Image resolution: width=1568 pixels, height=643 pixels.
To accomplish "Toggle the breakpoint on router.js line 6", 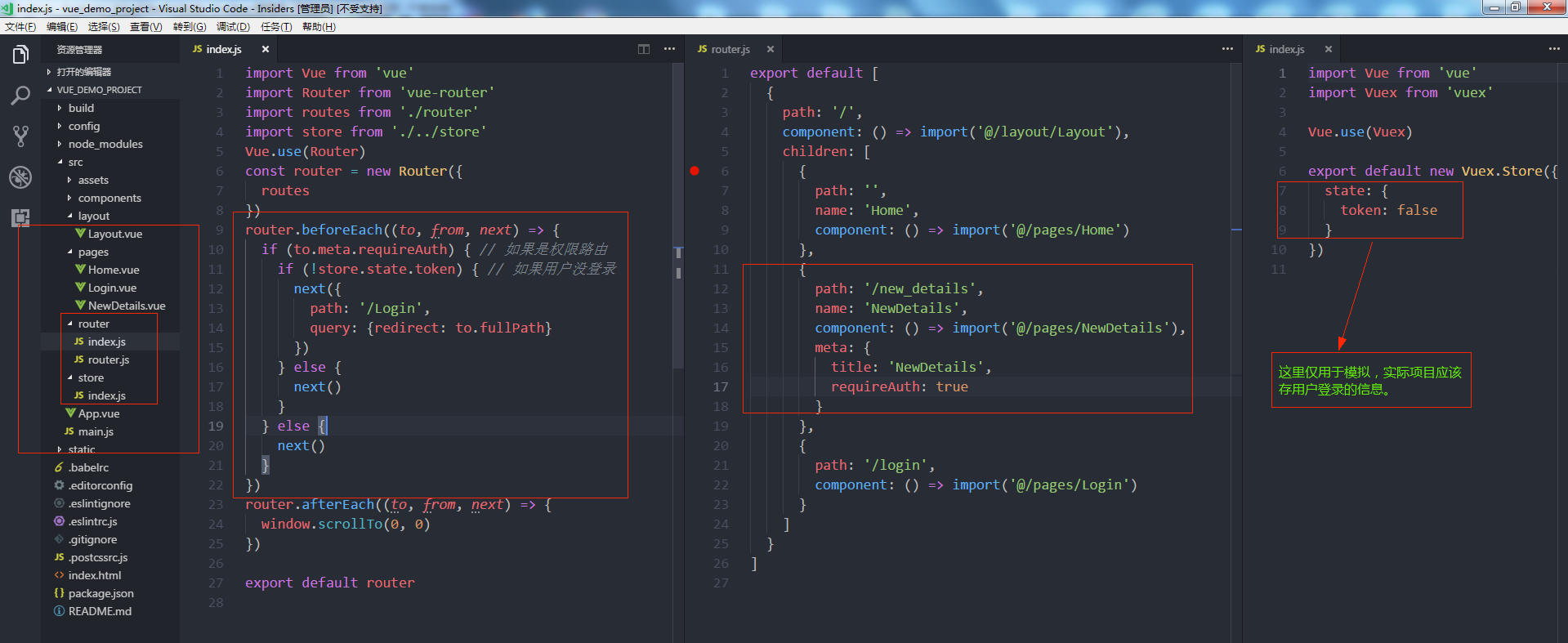I will (695, 171).
